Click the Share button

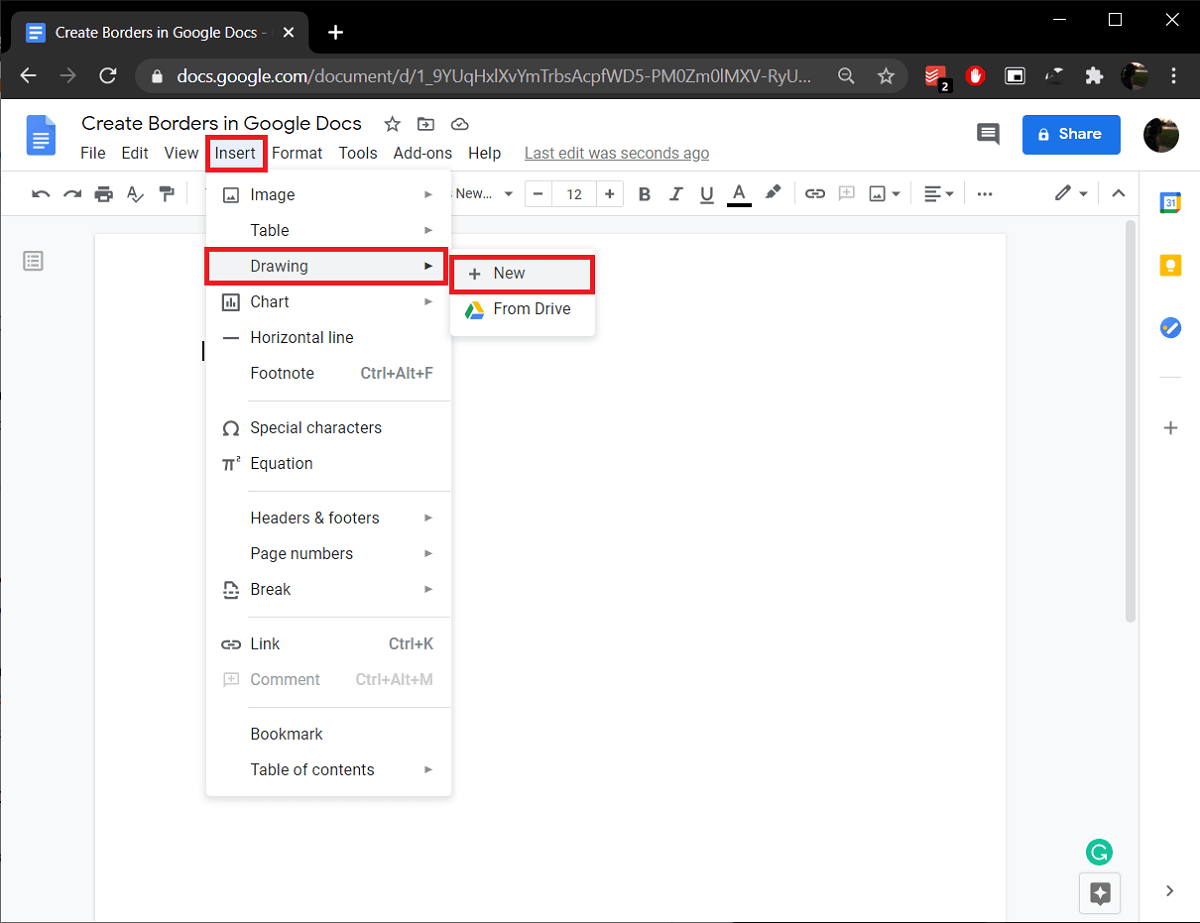(1071, 134)
